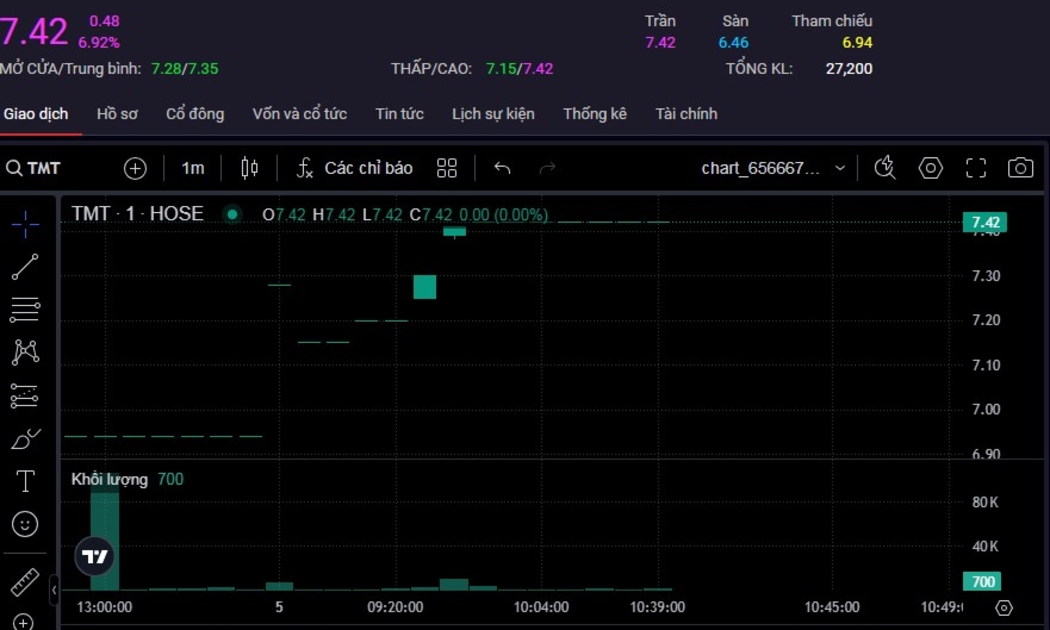The image size is (1050, 630).
Task: Open the emoji icons tool
Action: pos(25,523)
